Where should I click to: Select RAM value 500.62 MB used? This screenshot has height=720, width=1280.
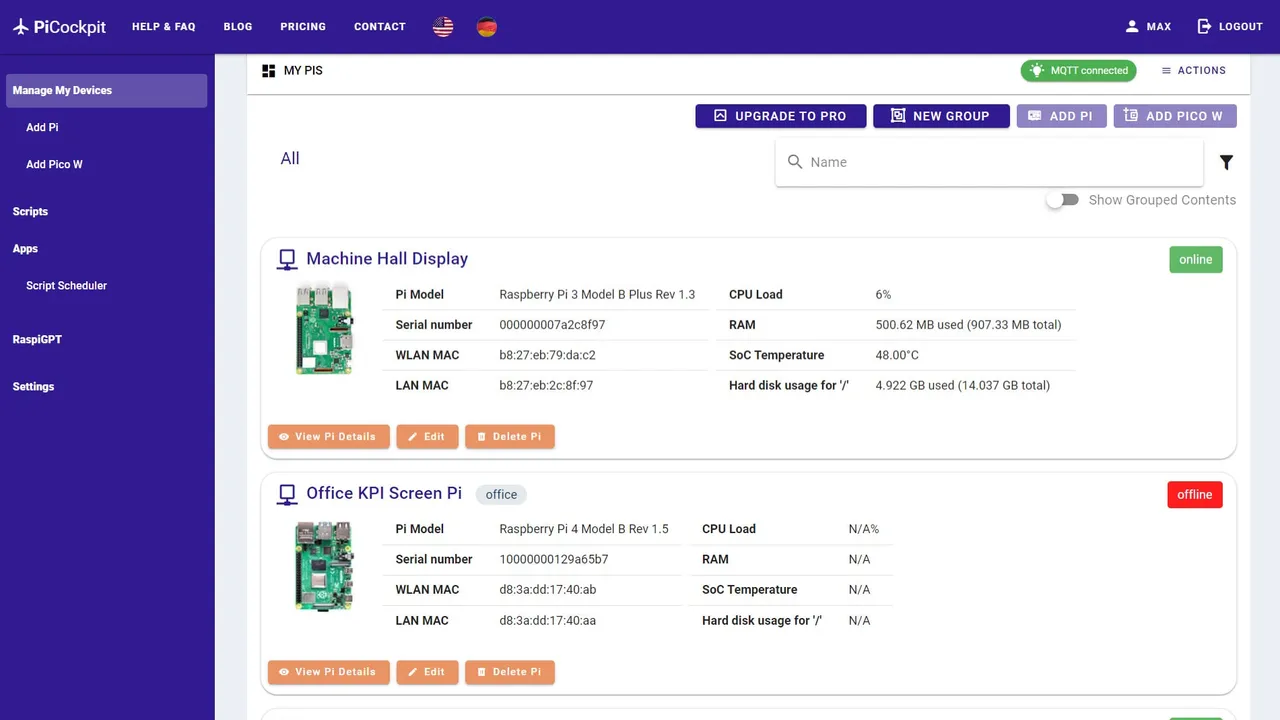(968, 325)
